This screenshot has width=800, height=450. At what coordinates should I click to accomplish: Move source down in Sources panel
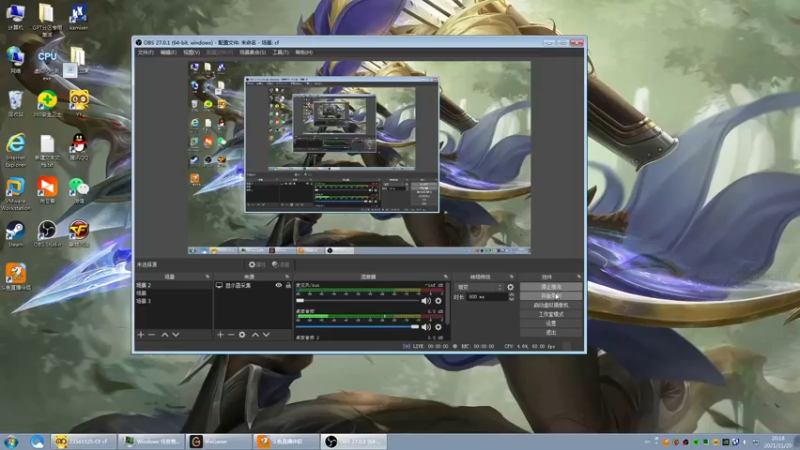[x=266, y=335]
